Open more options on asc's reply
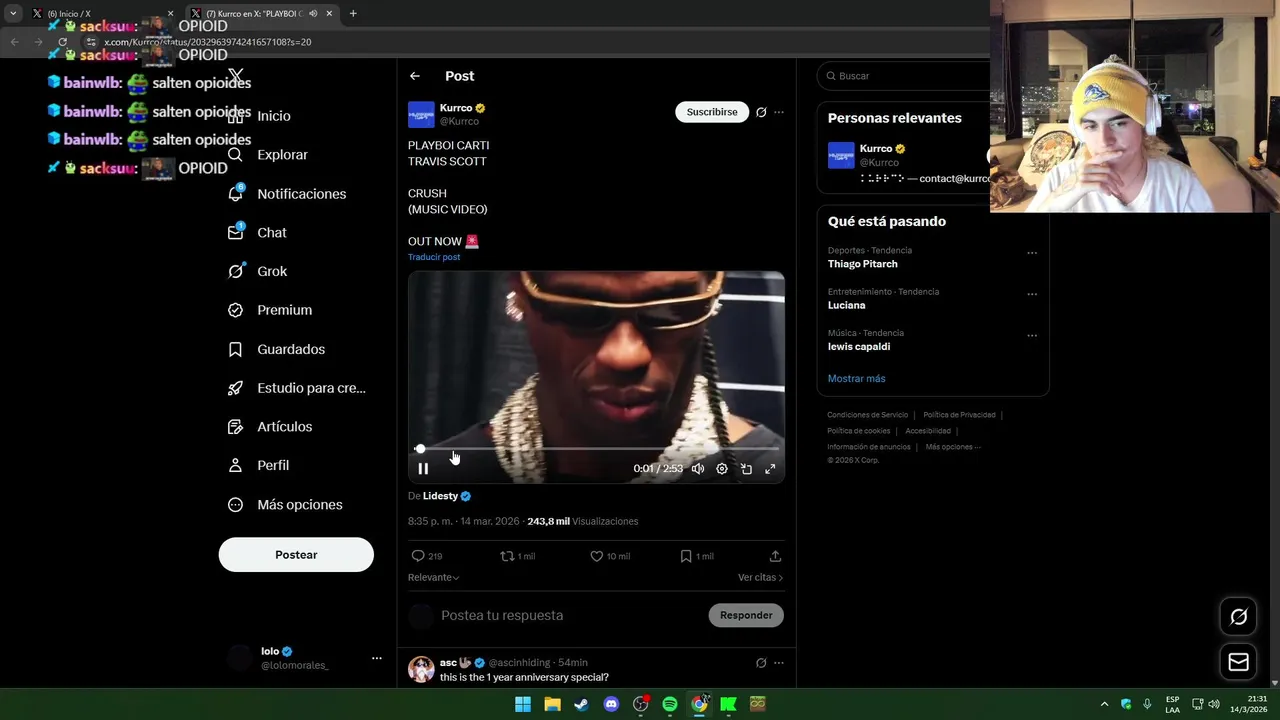This screenshot has width=1280, height=720. pyautogui.click(x=779, y=663)
